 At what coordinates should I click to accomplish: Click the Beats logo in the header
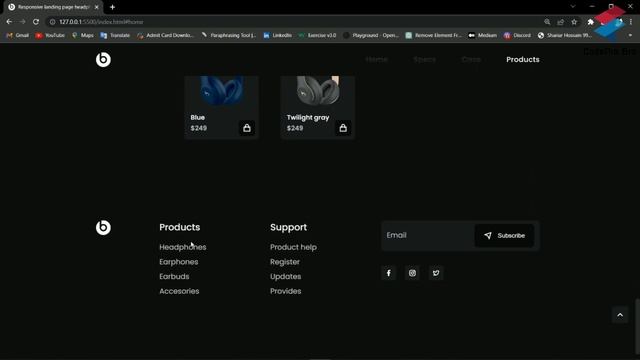[x=103, y=60]
